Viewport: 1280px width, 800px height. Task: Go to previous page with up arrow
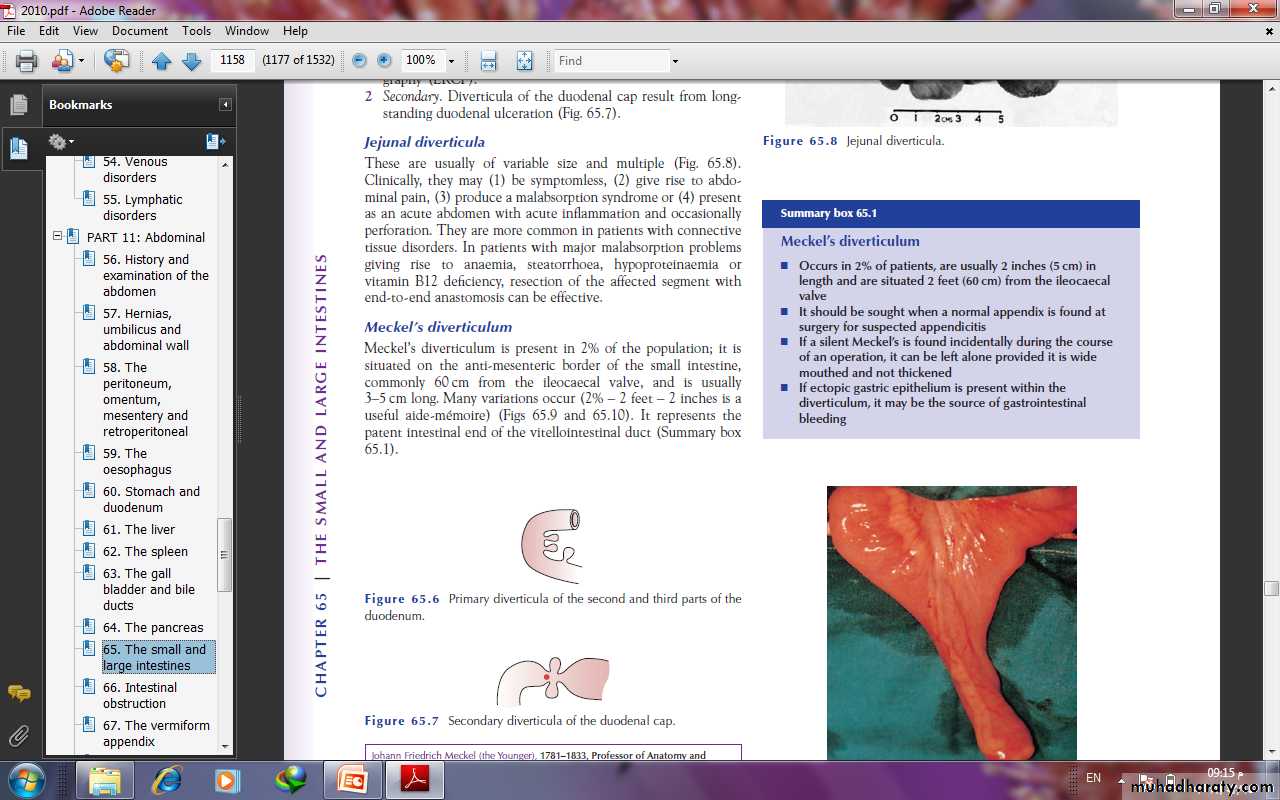point(162,61)
